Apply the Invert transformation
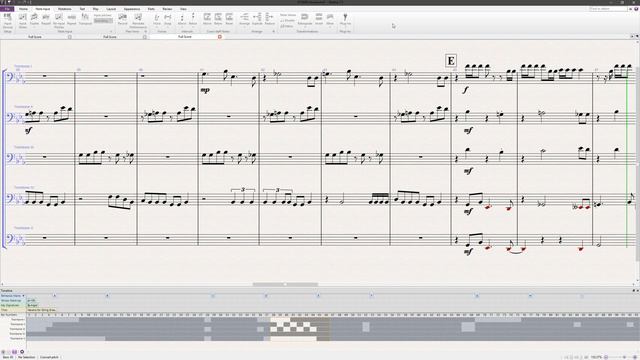 319,20
